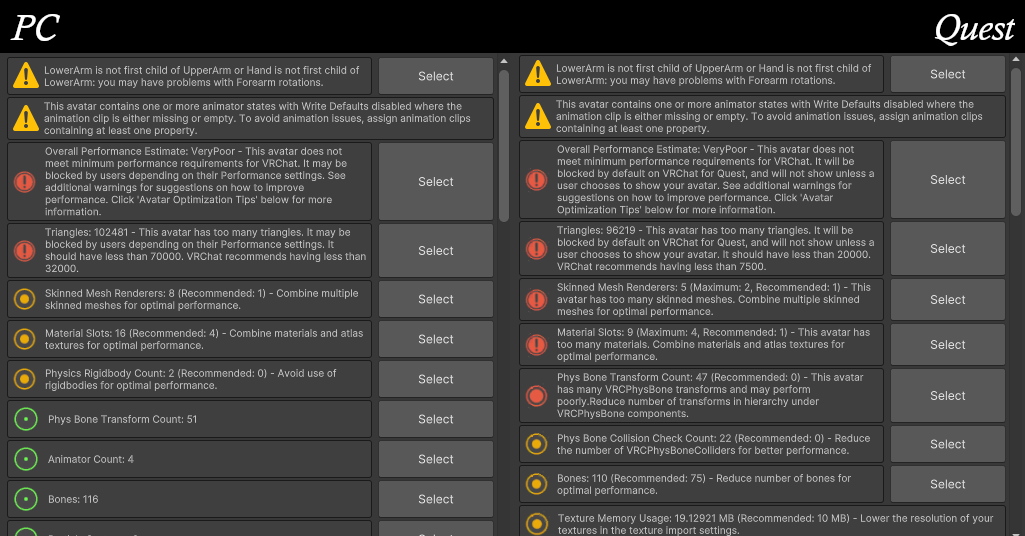Select Bones 116 objects
The height and width of the screenshot is (536, 1025).
[436, 499]
